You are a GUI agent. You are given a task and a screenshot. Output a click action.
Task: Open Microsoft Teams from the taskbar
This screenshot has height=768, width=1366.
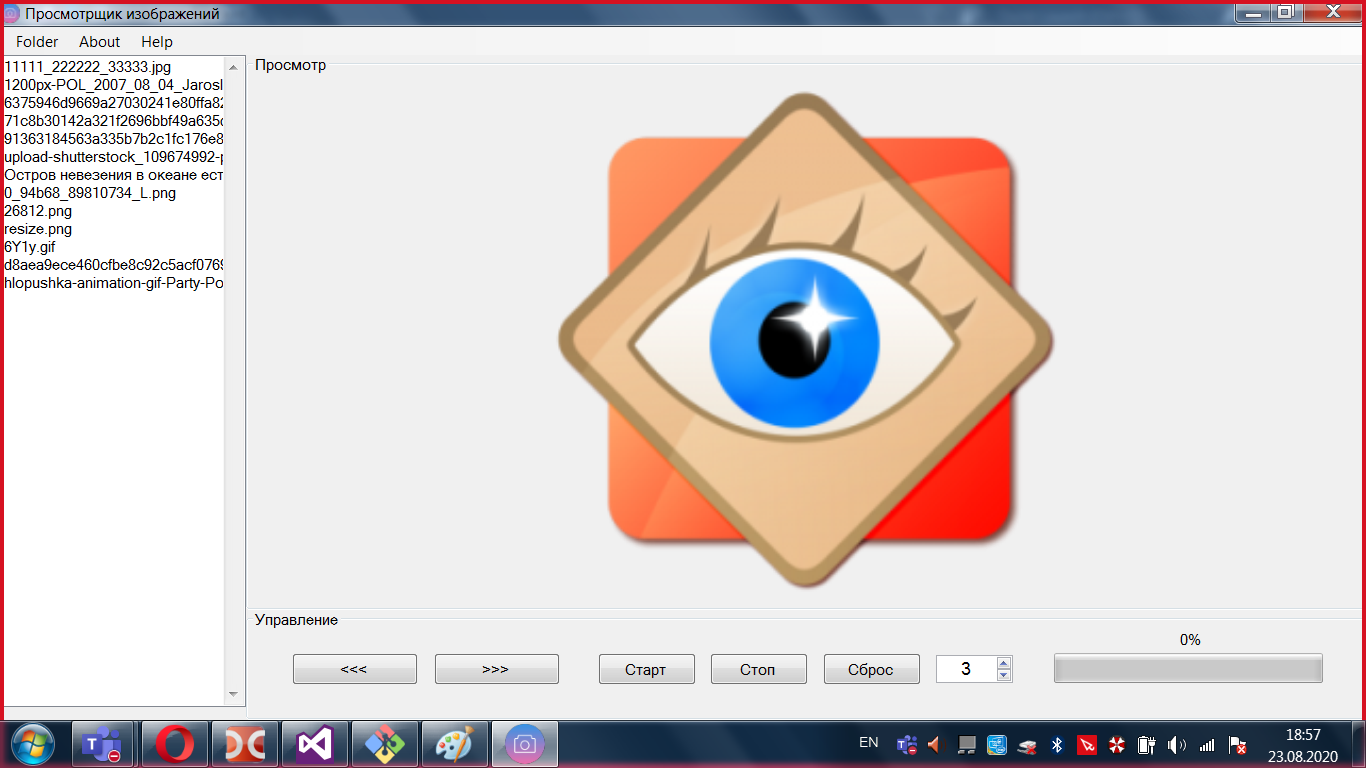(x=104, y=744)
